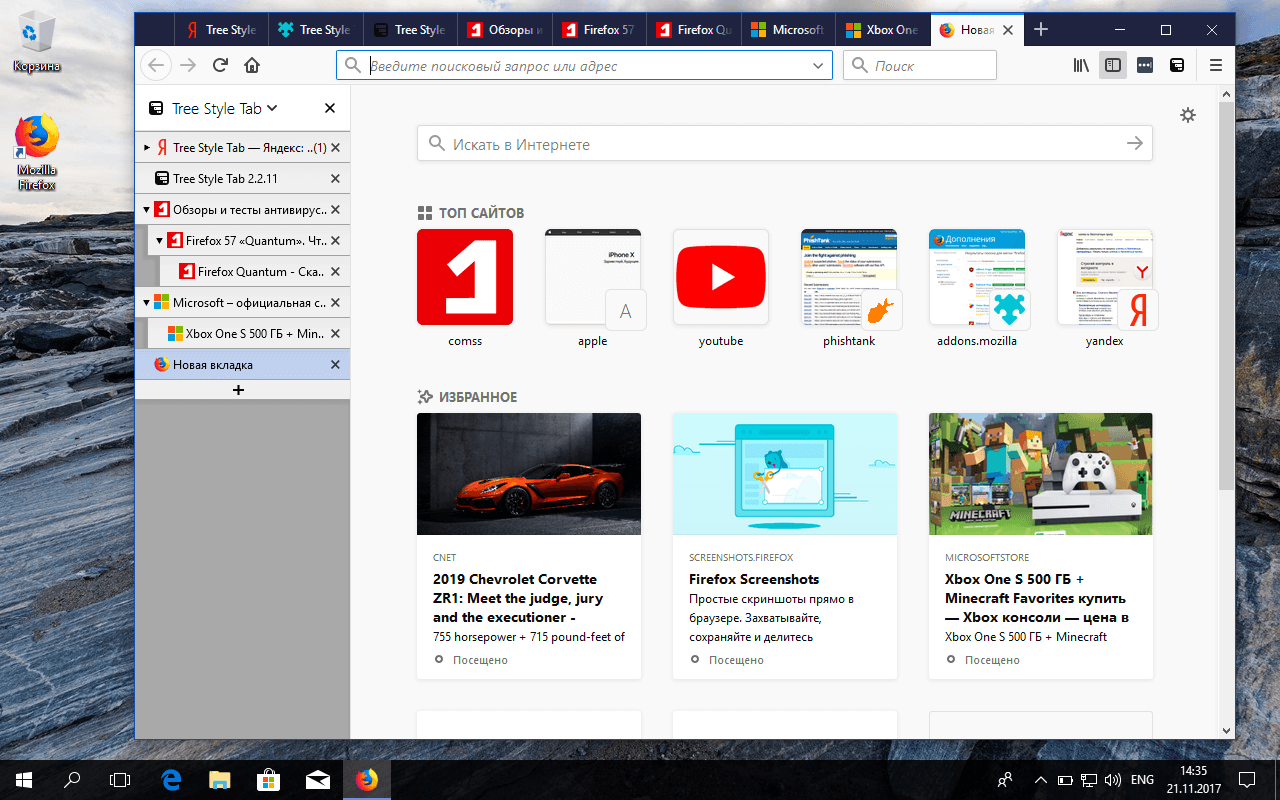Click the back navigation arrow

[156, 65]
